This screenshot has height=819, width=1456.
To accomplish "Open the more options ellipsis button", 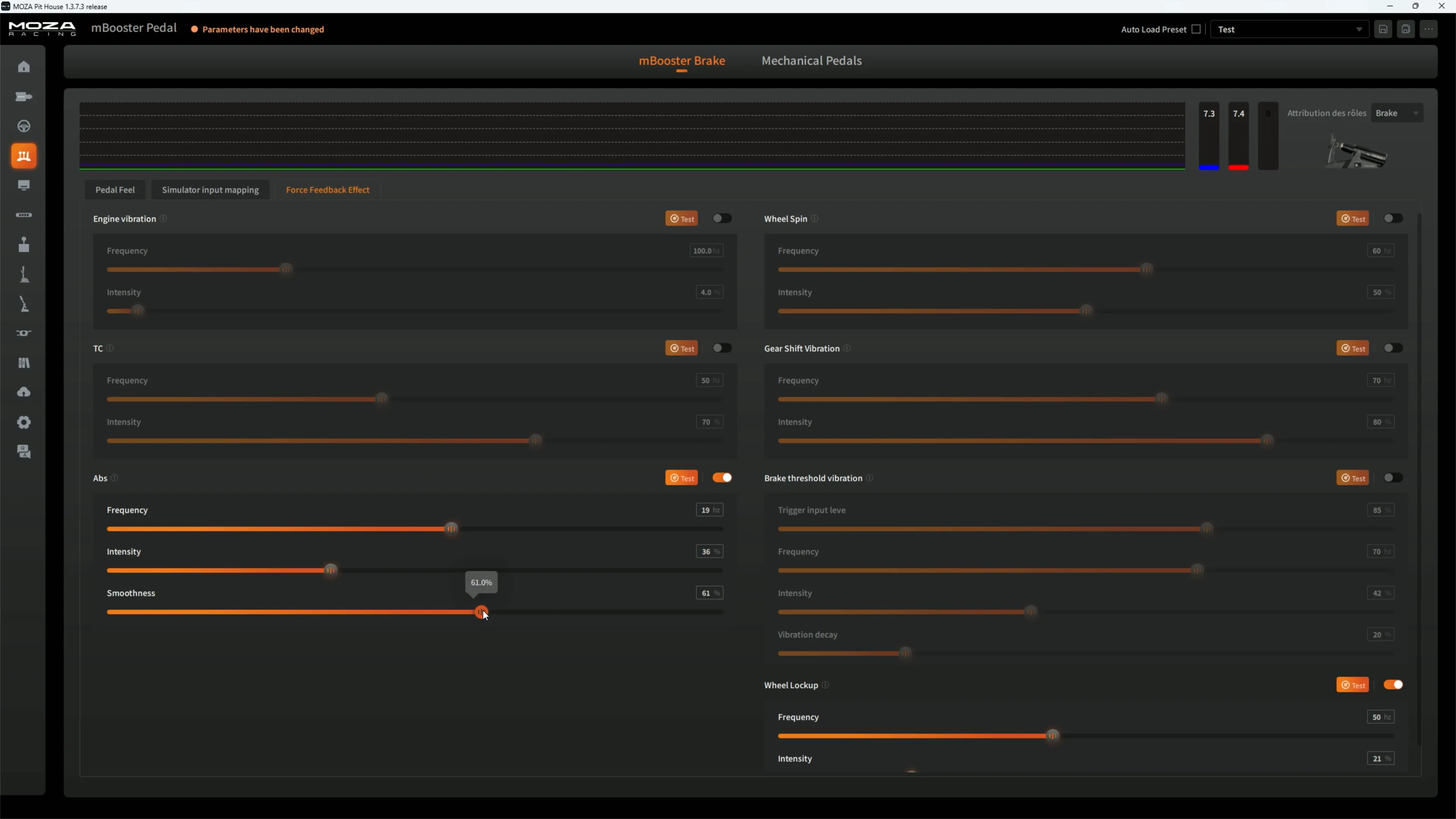I will [x=1429, y=30].
